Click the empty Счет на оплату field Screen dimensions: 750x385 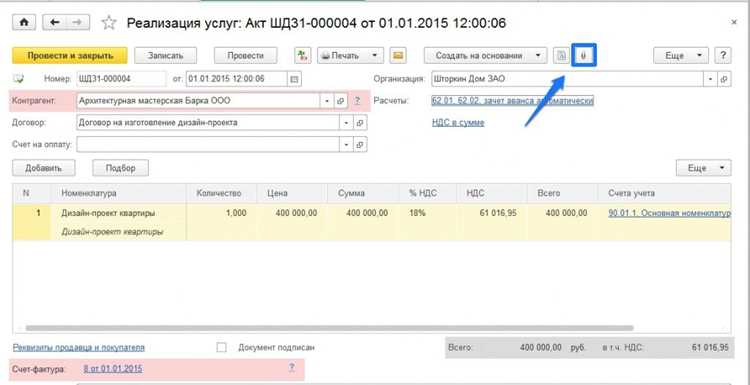pos(208,144)
